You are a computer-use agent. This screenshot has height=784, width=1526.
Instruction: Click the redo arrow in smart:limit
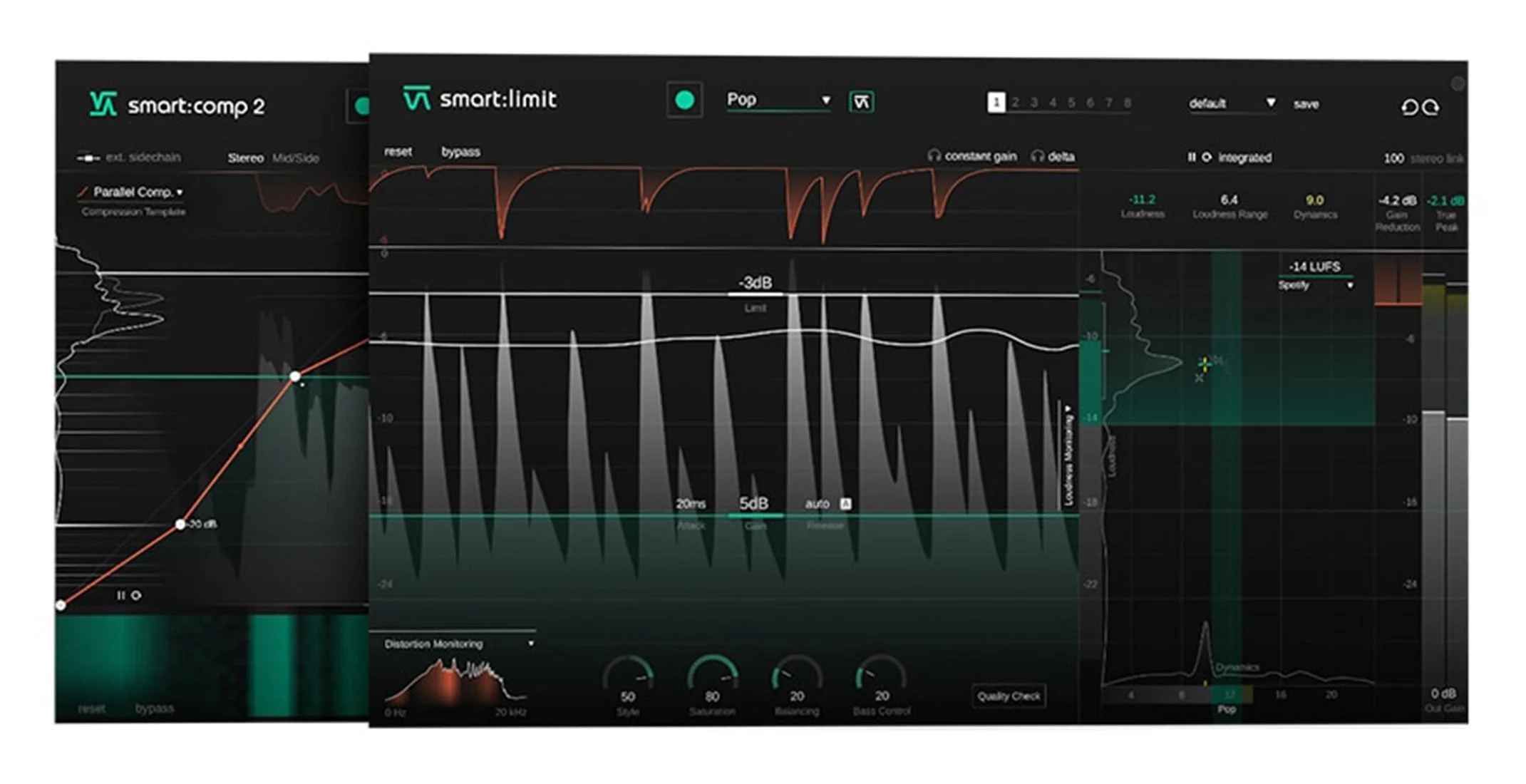click(1430, 107)
